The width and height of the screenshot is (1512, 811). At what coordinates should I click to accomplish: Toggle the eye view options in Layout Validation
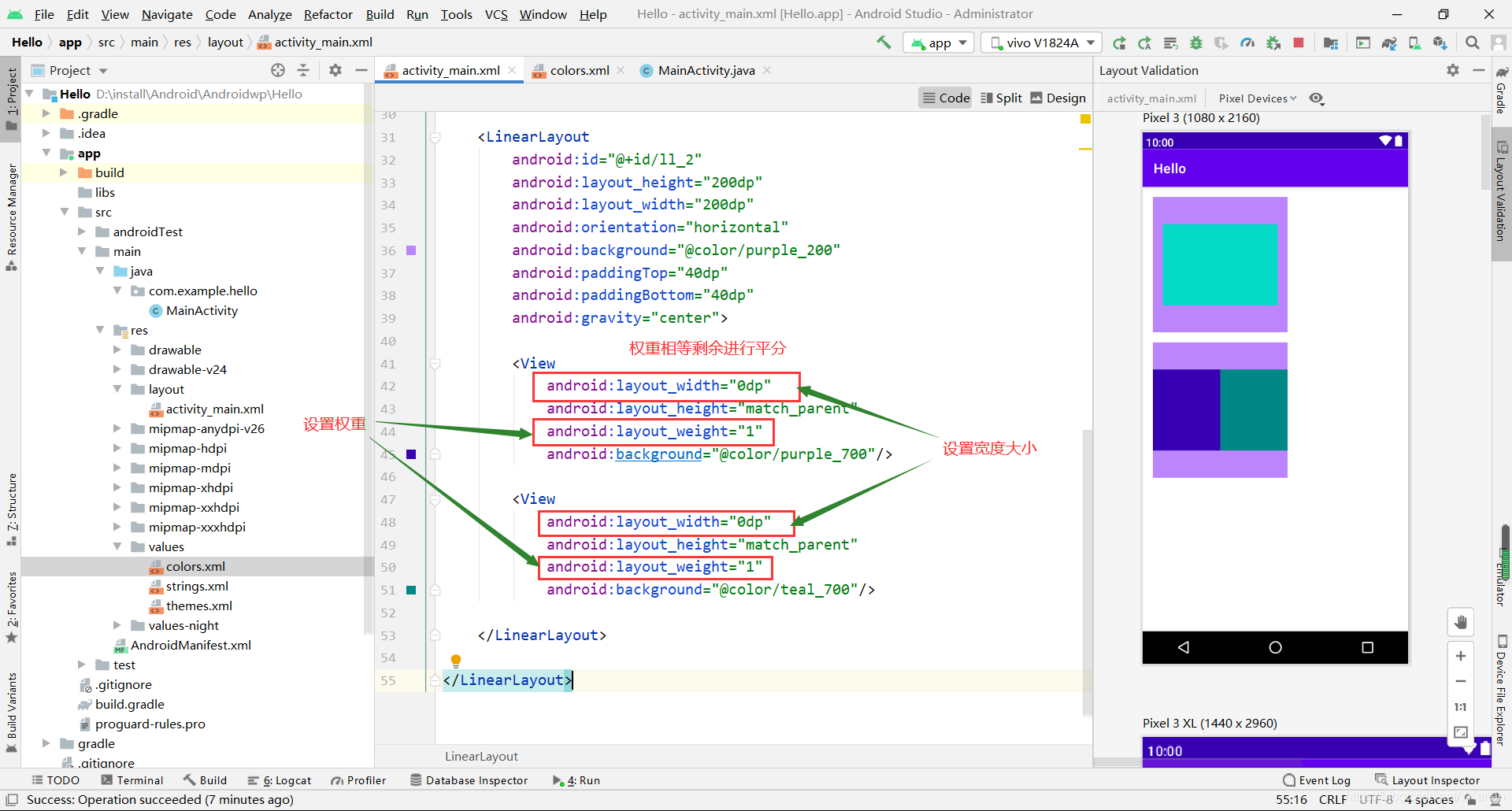pyautogui.click(x=1317, y=98)
